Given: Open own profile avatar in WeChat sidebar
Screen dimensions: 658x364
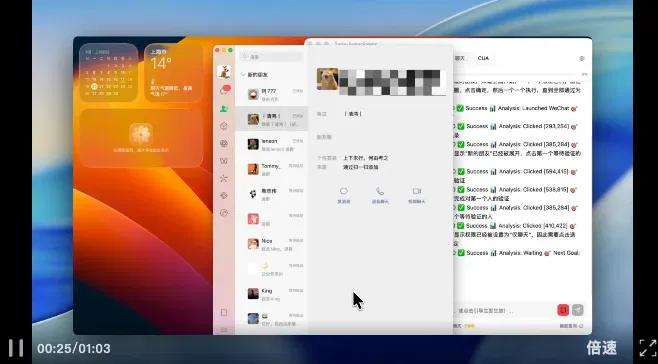Looking at the screenshot, I should pyautogui.click(x=224, y=71).
